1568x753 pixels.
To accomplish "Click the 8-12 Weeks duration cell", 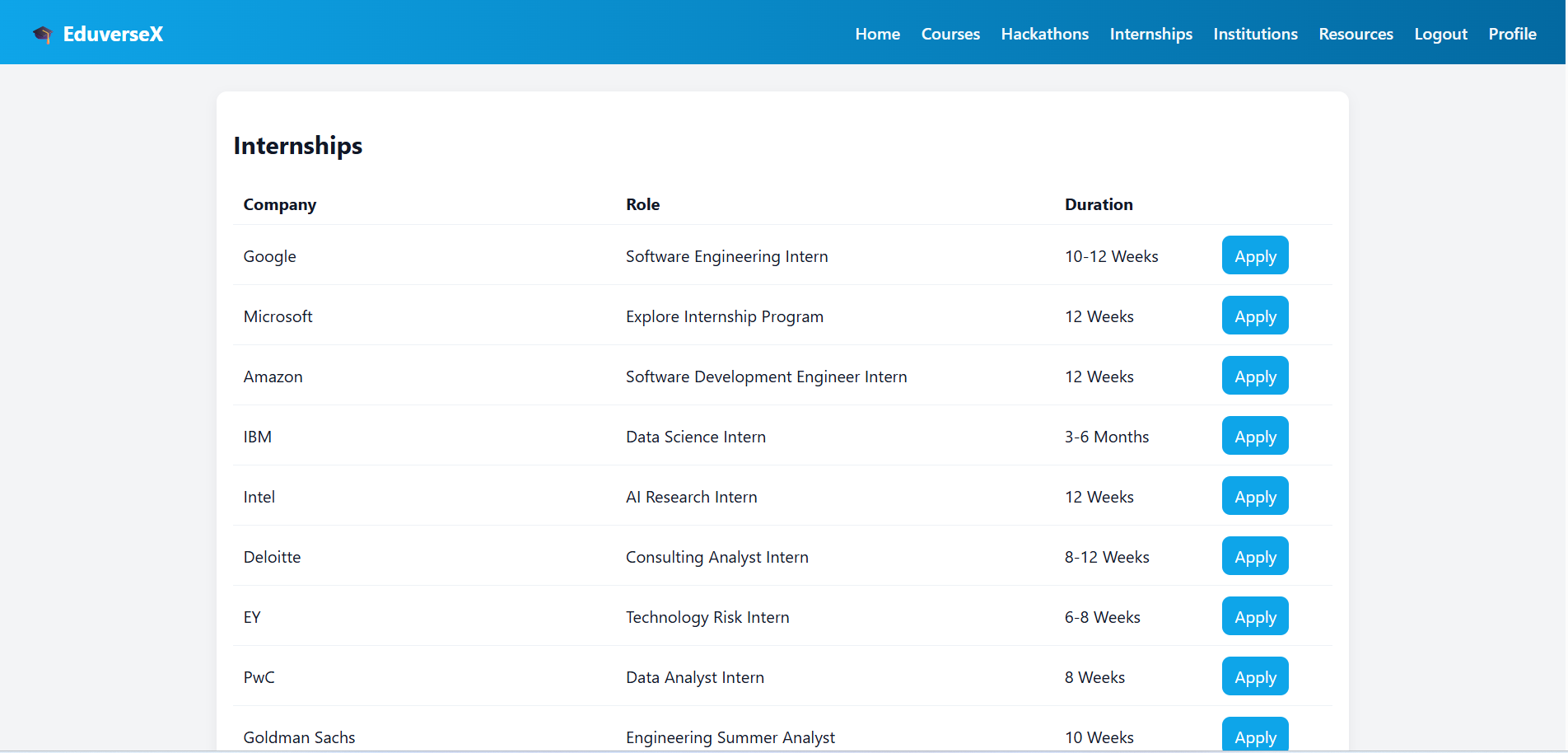I will 1107,557.
